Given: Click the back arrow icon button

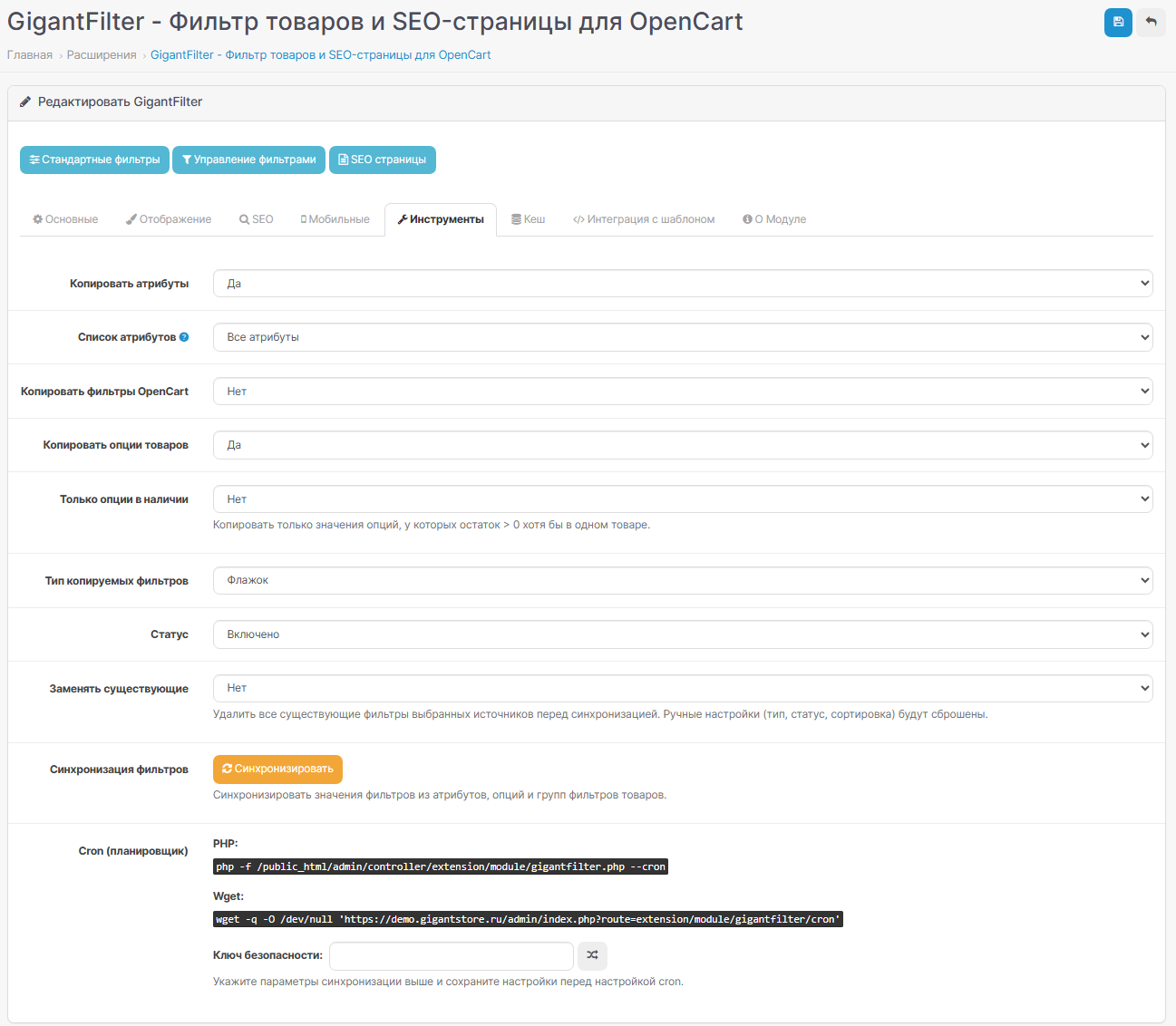Looking at the screenshot, I should click(x=1152, y=23).
